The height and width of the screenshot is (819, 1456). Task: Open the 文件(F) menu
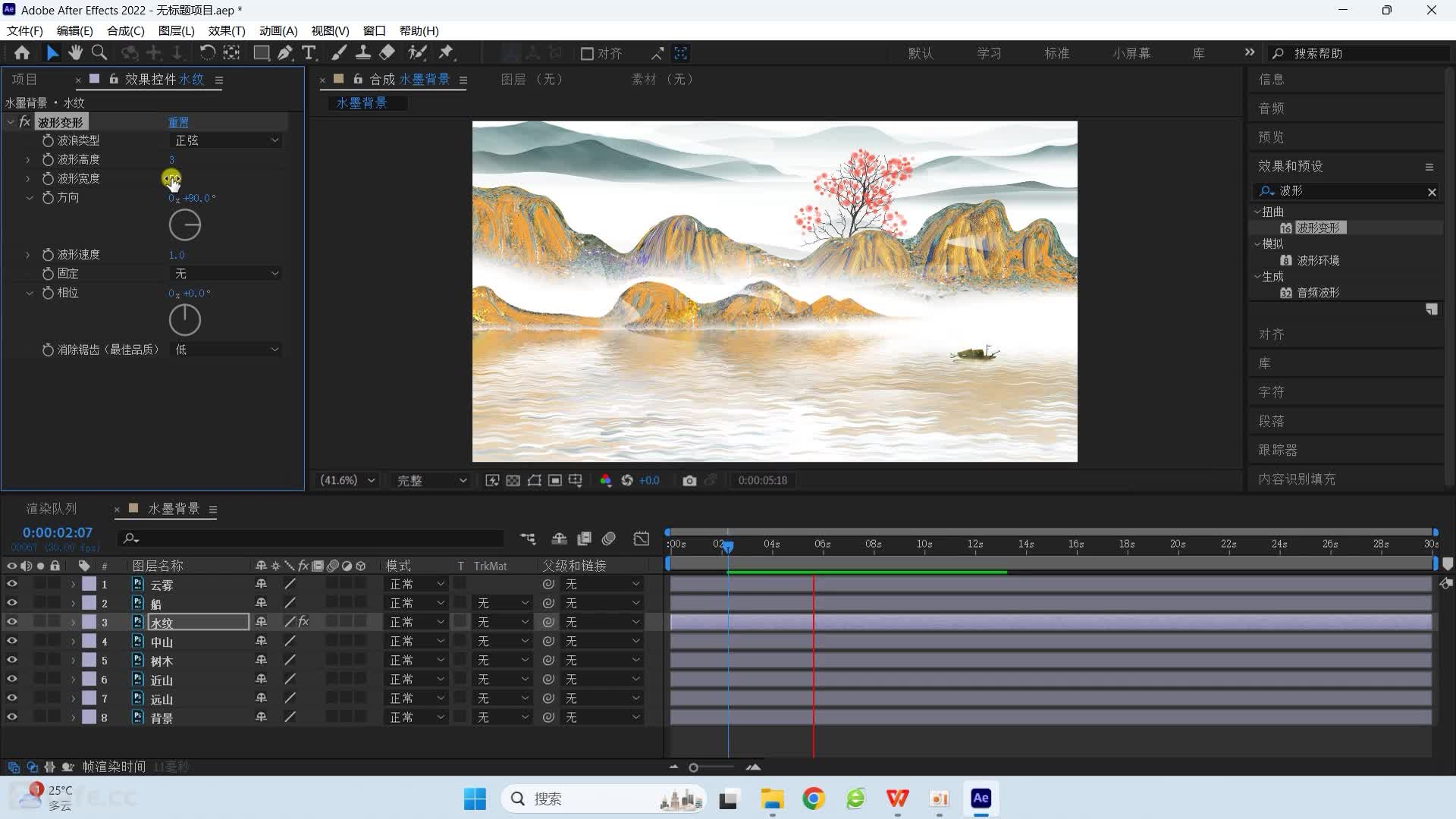pyautogui.click(x=25, y=31)
